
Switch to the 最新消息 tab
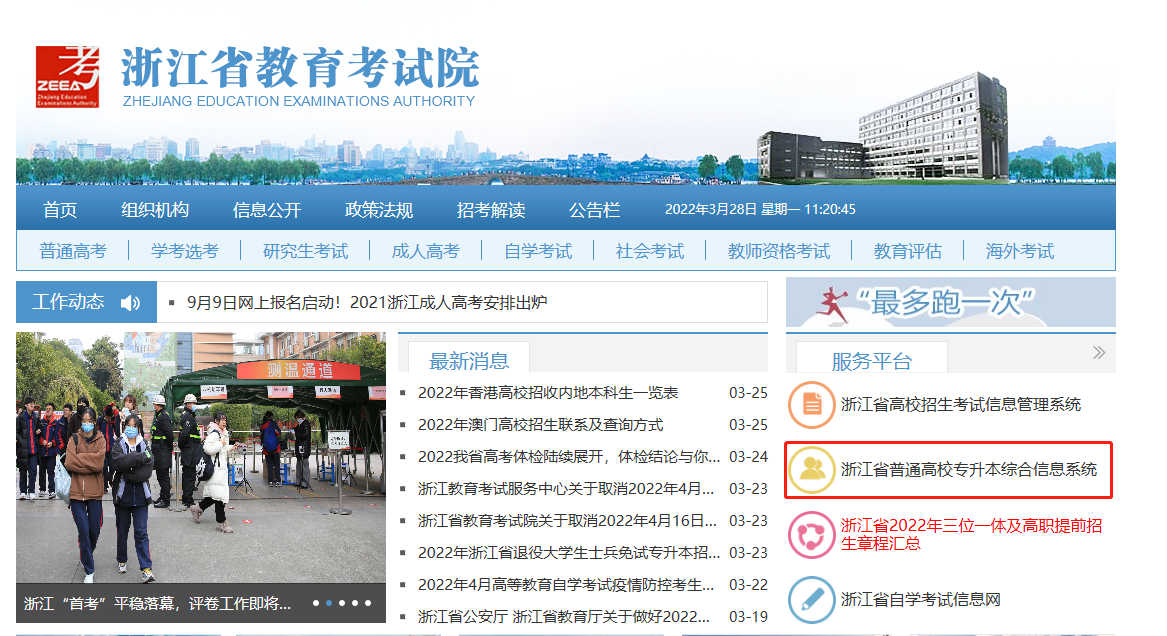point(469,361)
